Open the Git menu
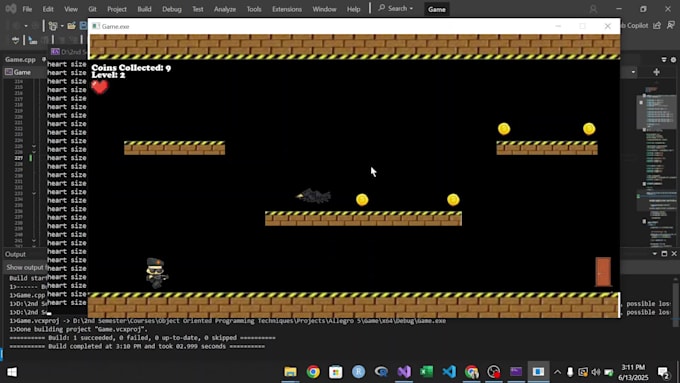Screen dimensions: 680x383 click(92, 9)
